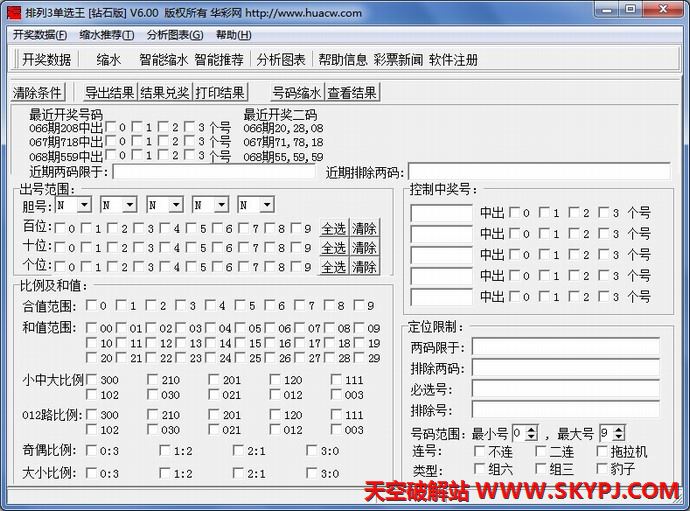Click 全选 button for the 百位 row
The image size is (690, 511).
click(x=333, y=228)
